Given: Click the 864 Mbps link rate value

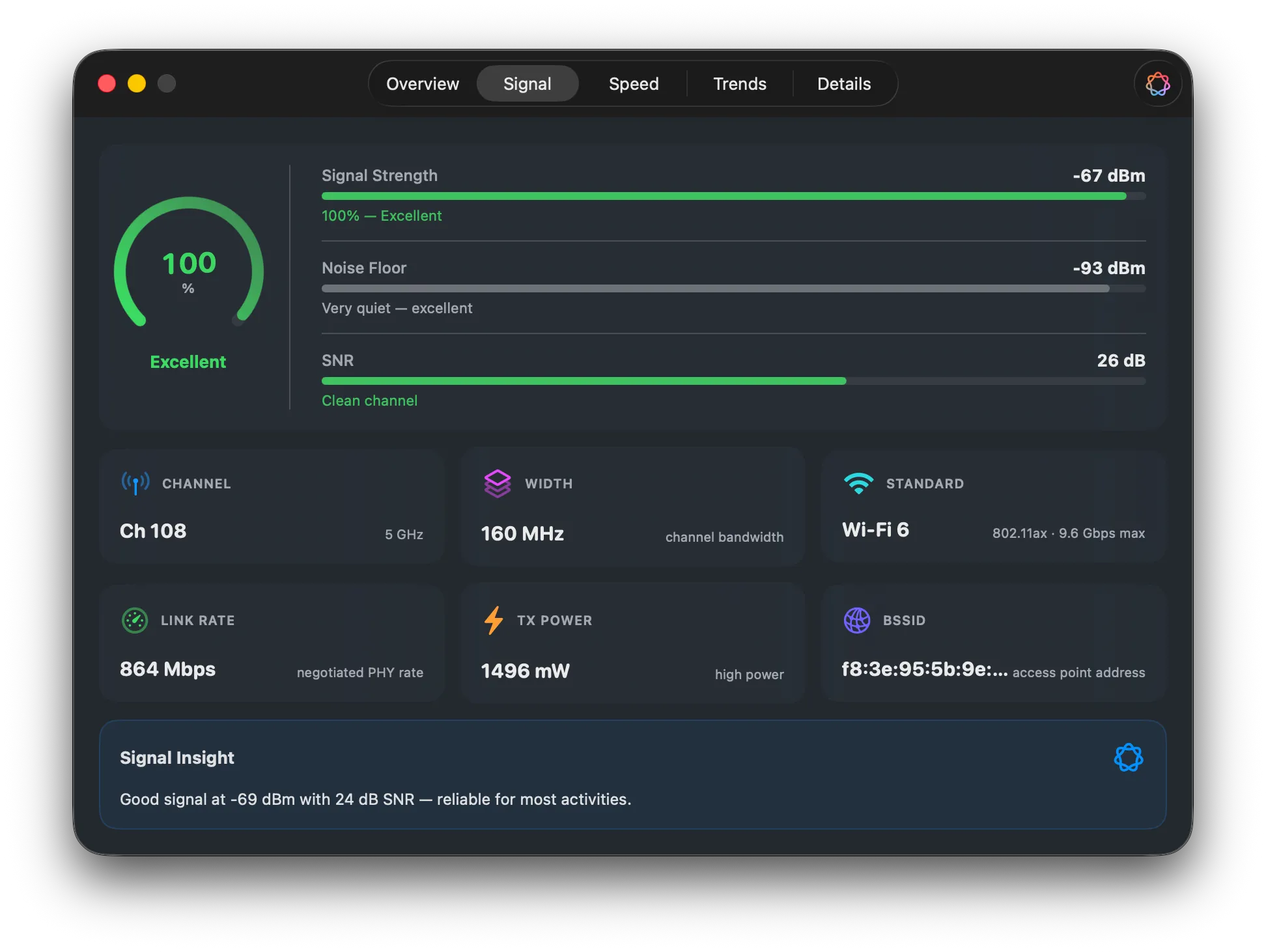Looking at the screenshot, I should tap(167, 669).
